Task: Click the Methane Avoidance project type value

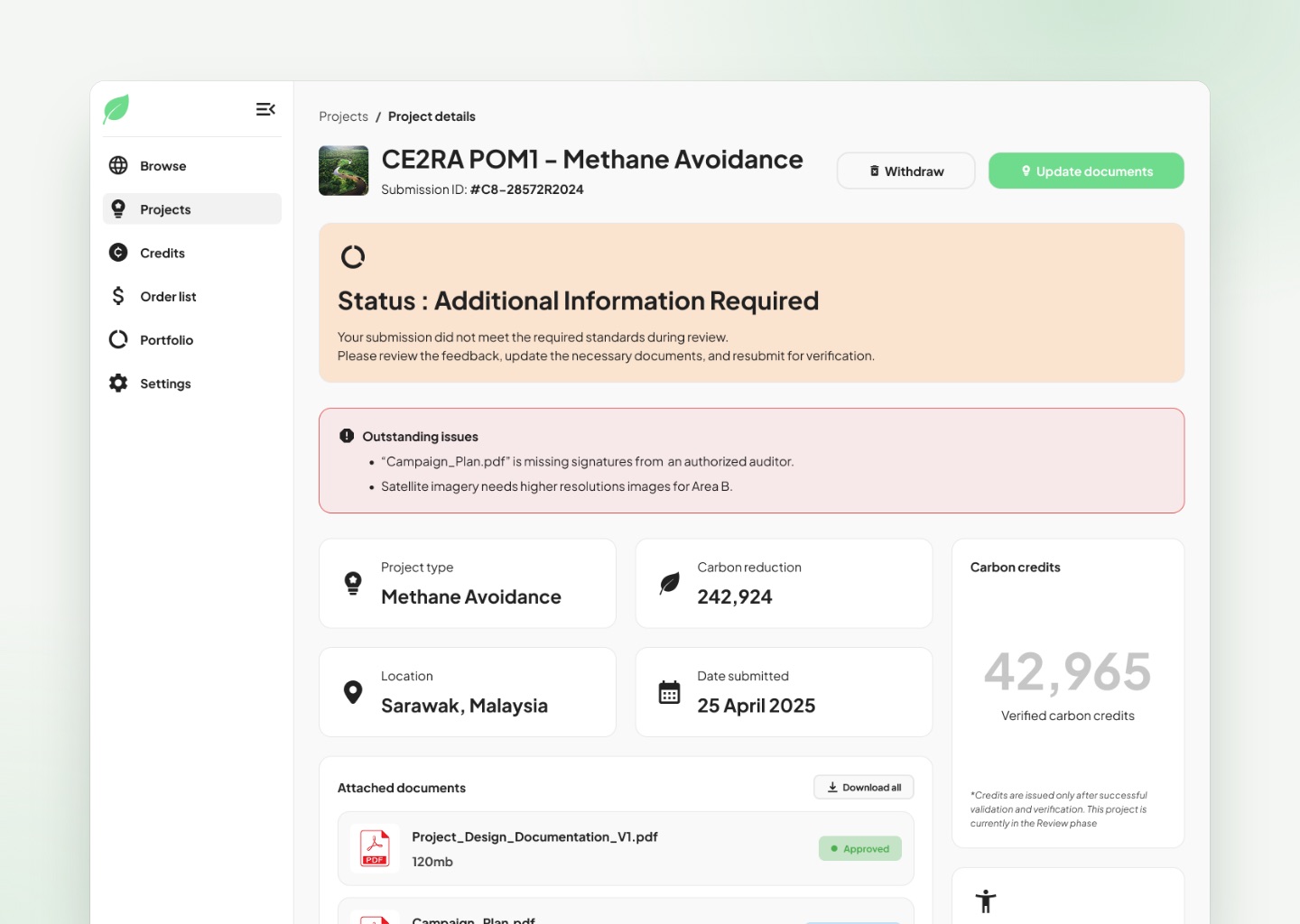Action: tap(471, 596)
